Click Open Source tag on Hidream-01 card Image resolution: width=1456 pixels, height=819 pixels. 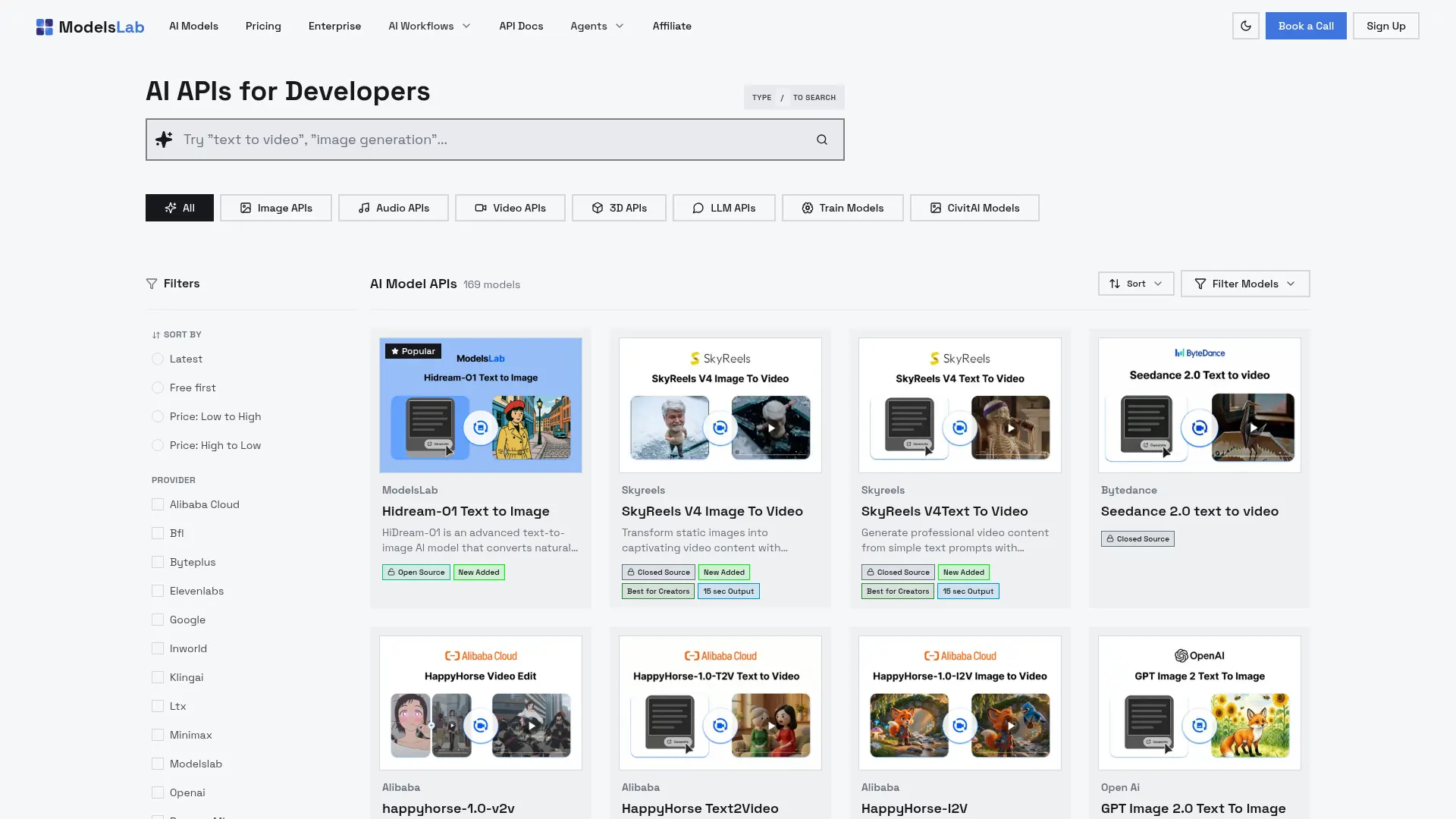coord(416,573)
